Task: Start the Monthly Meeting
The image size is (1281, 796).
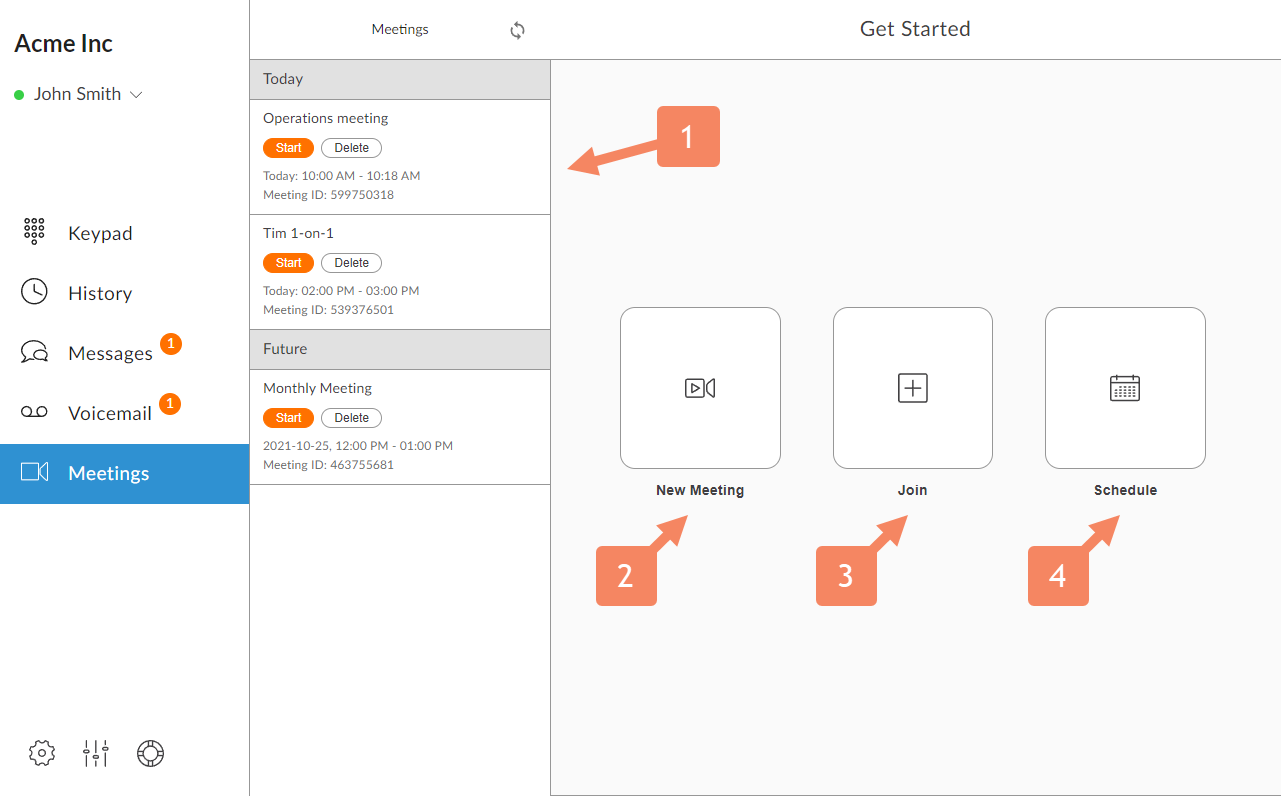Action: coord(288,417)
